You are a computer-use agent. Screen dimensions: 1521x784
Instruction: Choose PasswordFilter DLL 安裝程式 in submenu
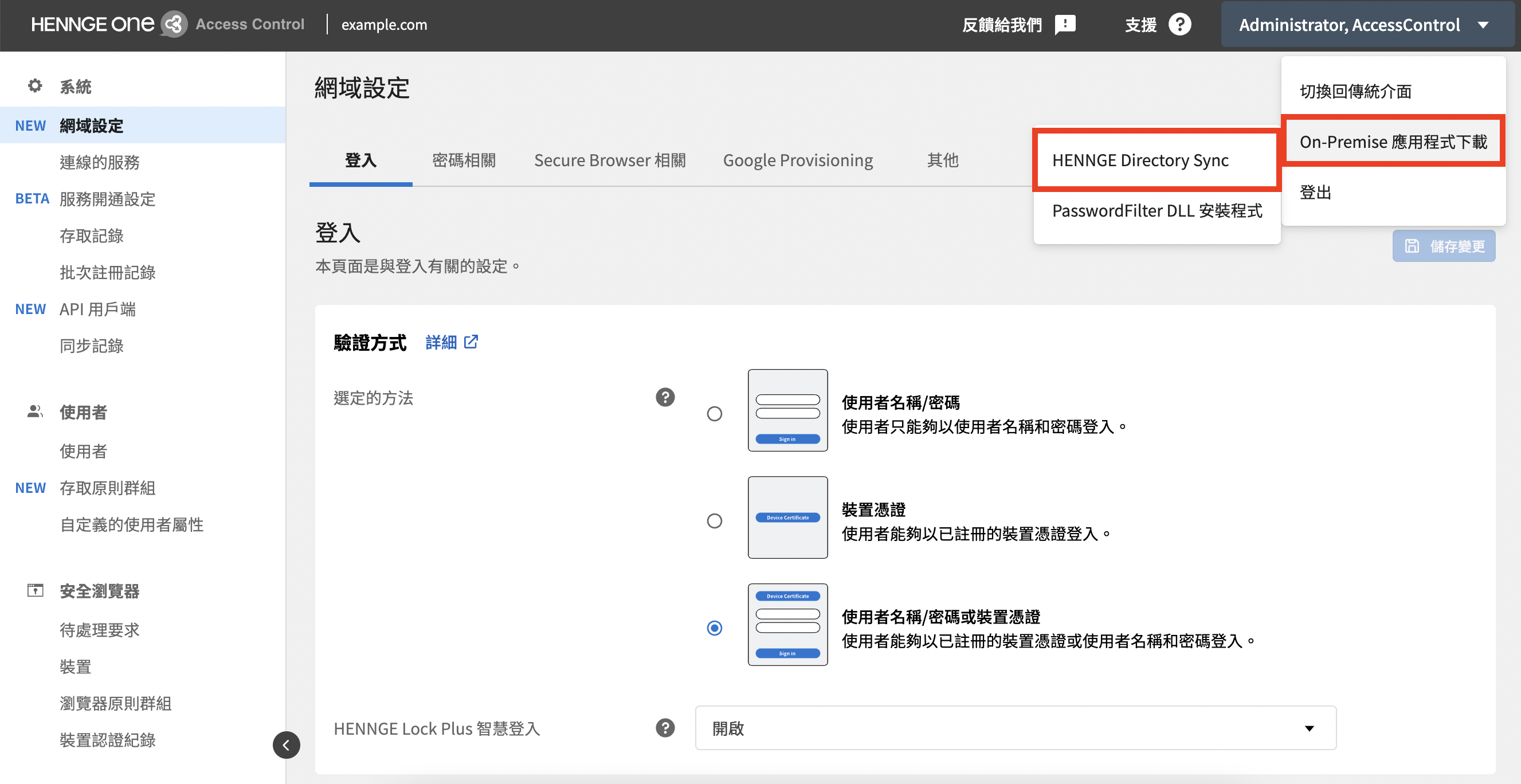(x=1156, y=211)
